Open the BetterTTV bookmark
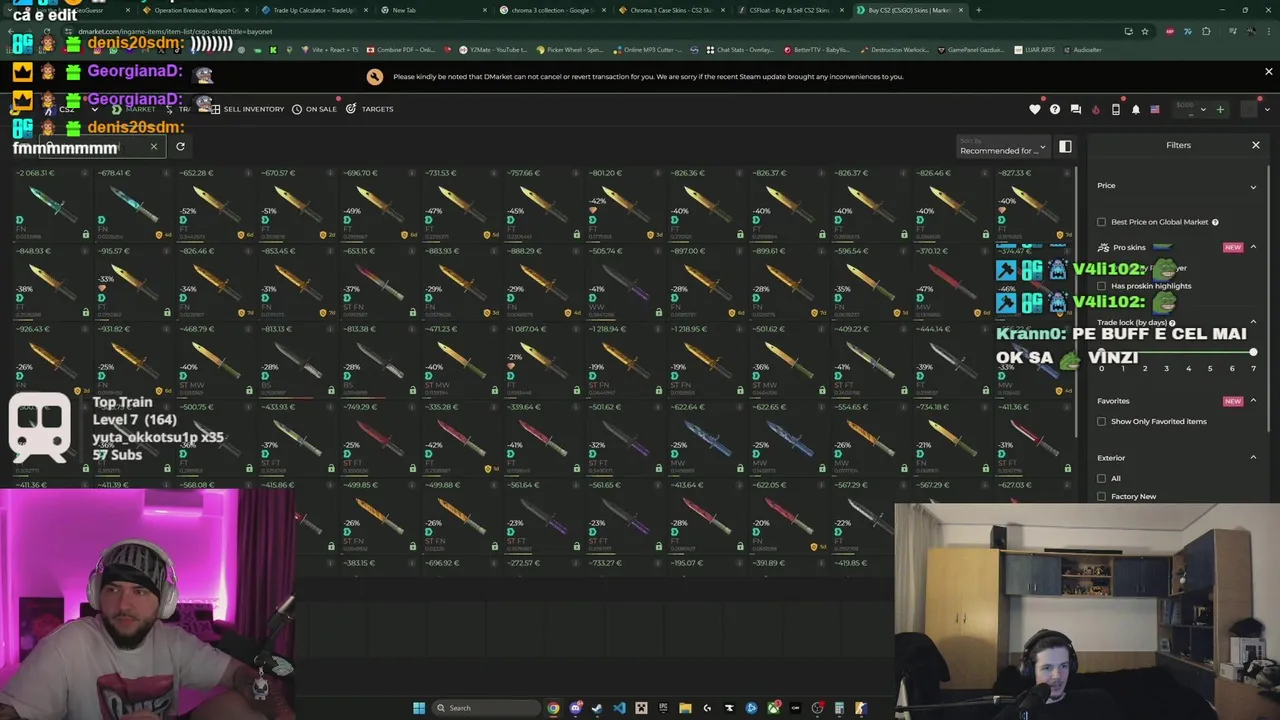Image resolution: width=1280 pixels, height=720 pixels. [x=816, y=50]
